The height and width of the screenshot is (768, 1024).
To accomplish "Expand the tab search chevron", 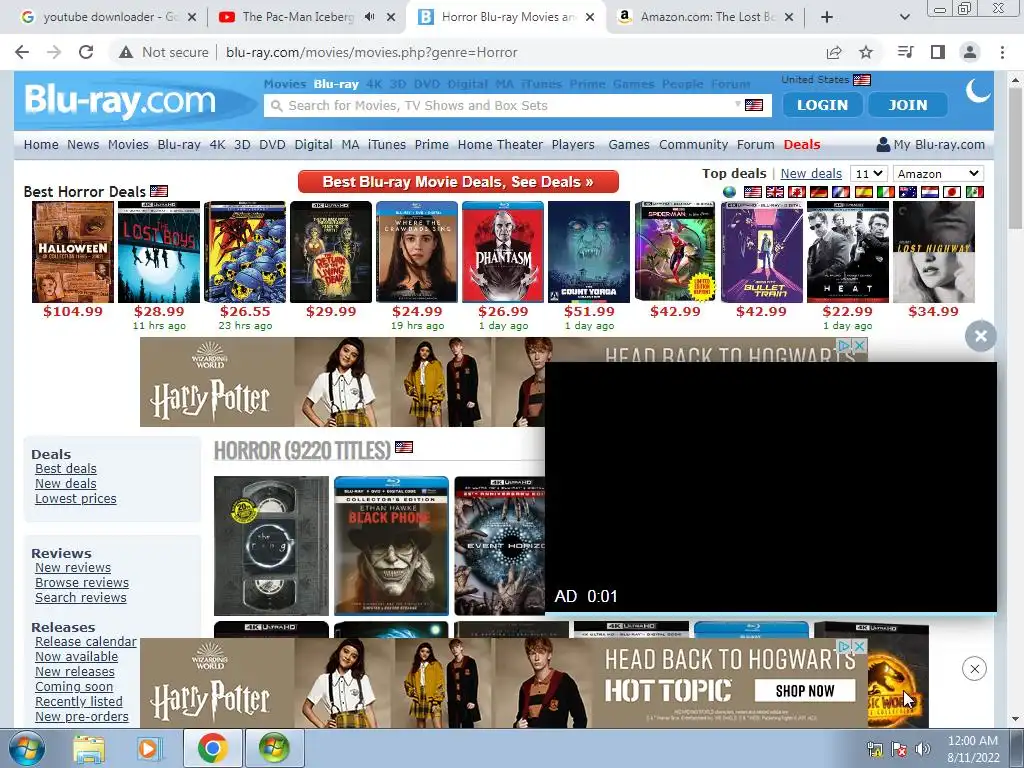I will coord(904,17).
